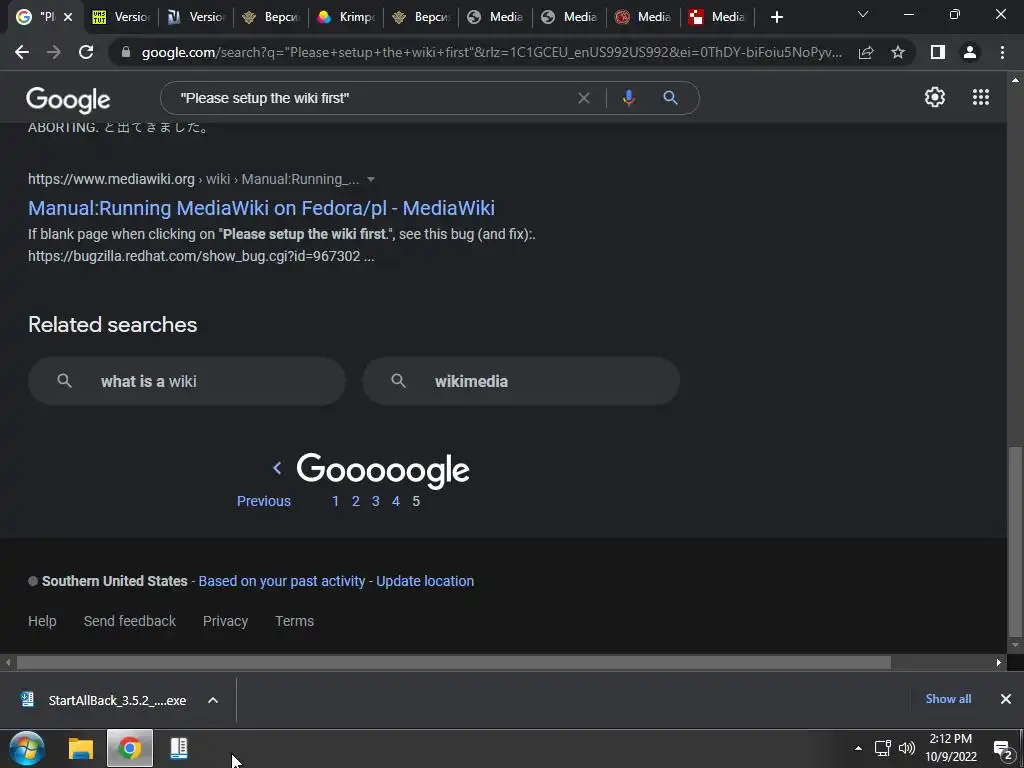The image size is (1024, 768).
Task: Expand the mediawiki.org result options arrow
Action: click(371, 180)
